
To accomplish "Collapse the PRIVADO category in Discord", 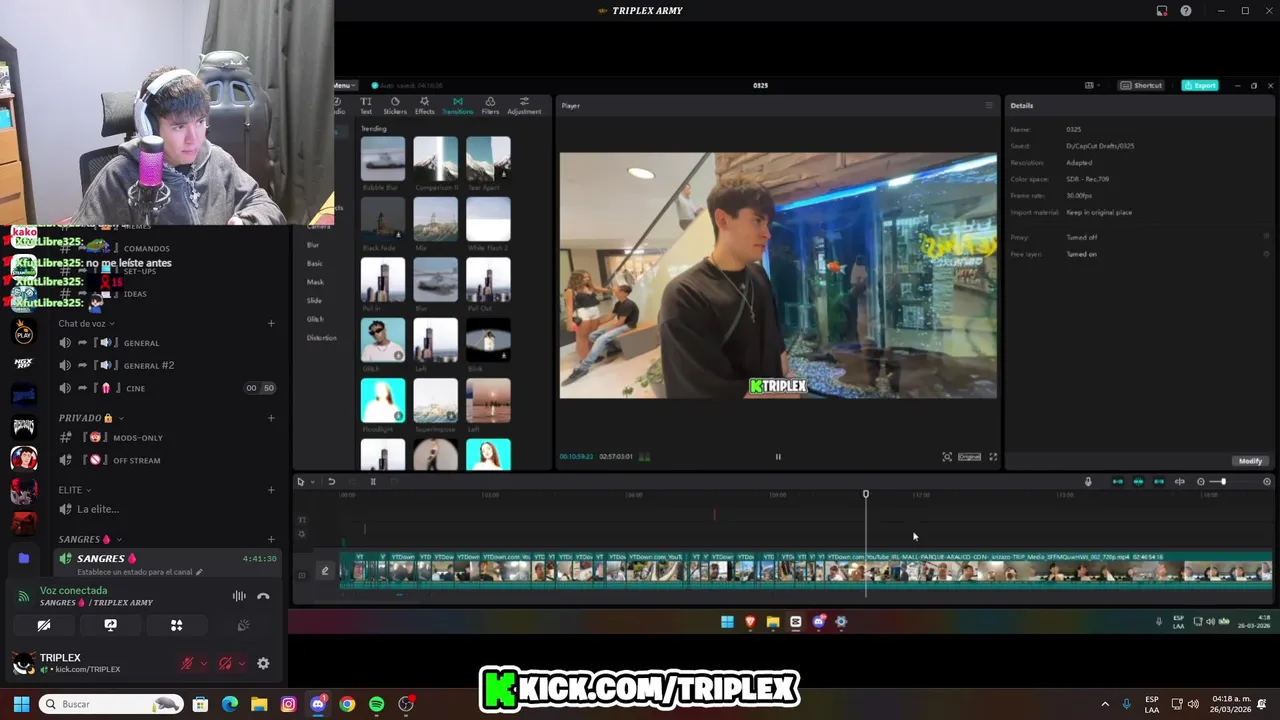I will coord(90,418).
